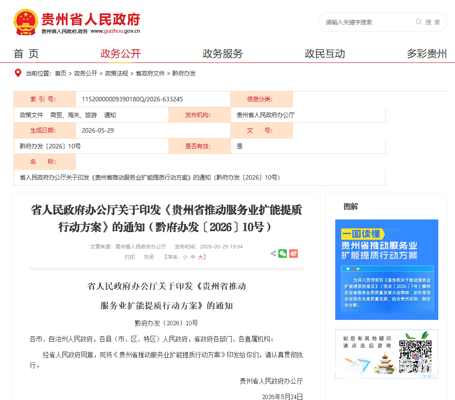Image resolution: width=455 pixels, height=400 pixels.
Task: Click the generation date 2026-05-29
Action: [x=98, y=130]
